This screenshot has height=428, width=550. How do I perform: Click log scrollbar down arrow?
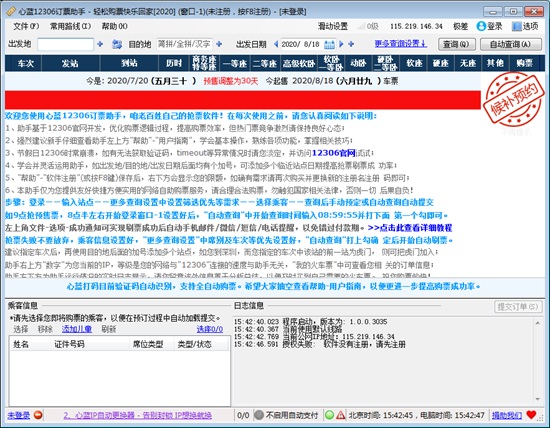538,399
